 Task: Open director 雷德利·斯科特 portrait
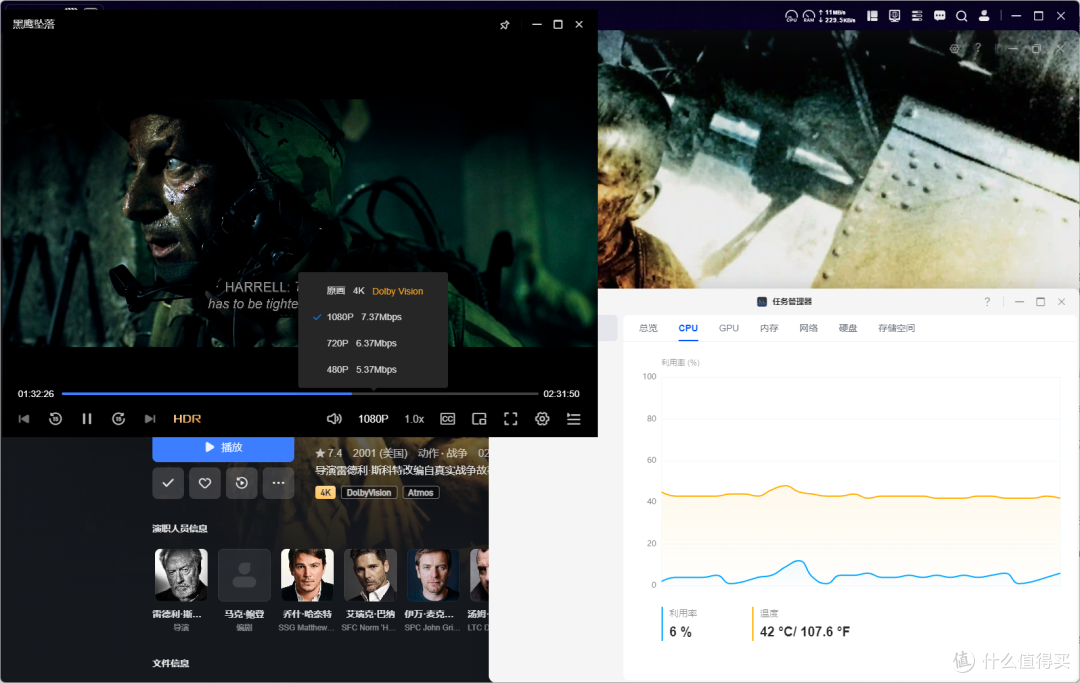[x=181, y=575]
